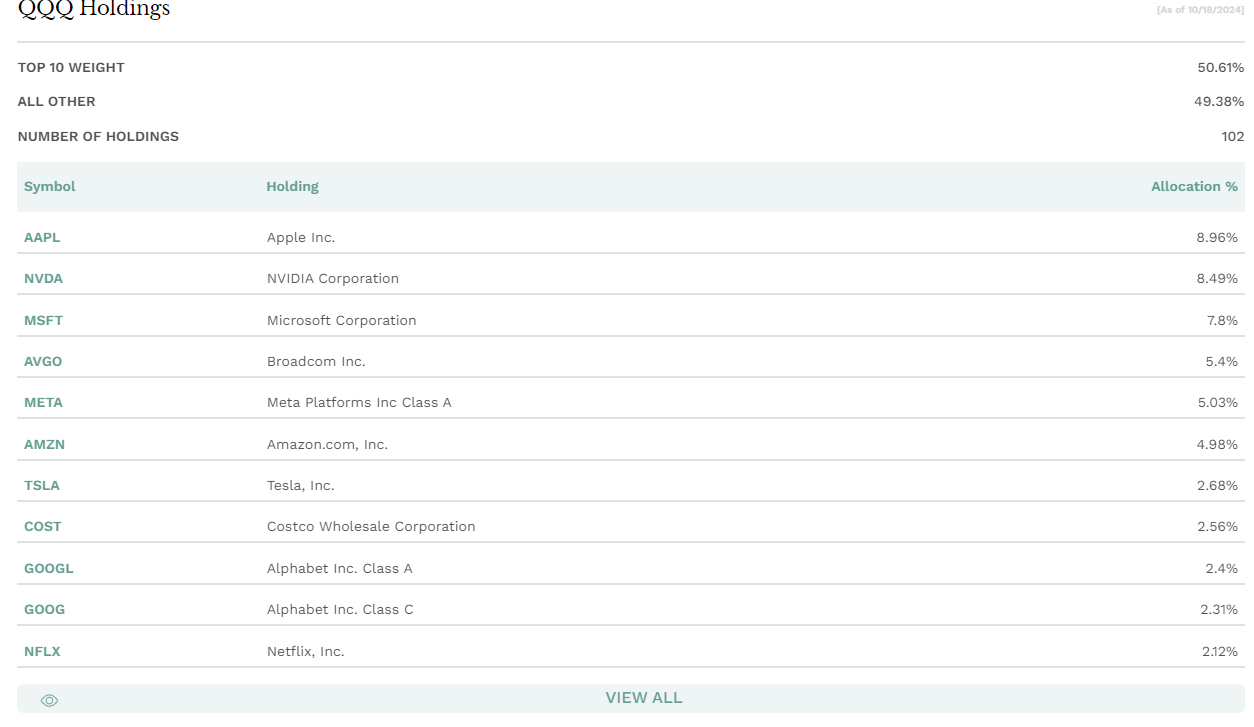The image size is (1254, 727).
Task: Click Amazon's 4.98% allocation value
Action: pyautogui.click(x=1217, y=445)
